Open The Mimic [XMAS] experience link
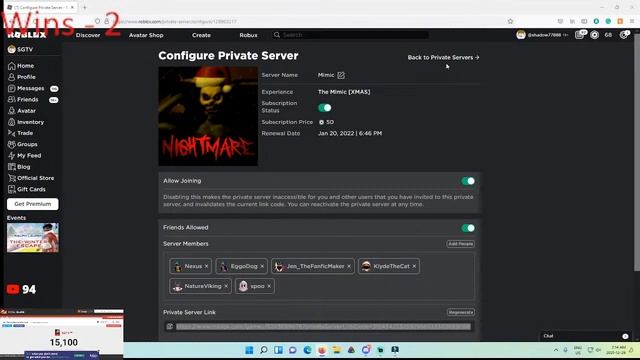The height and width of the screenshot is (360, 640). coord(344,92)
